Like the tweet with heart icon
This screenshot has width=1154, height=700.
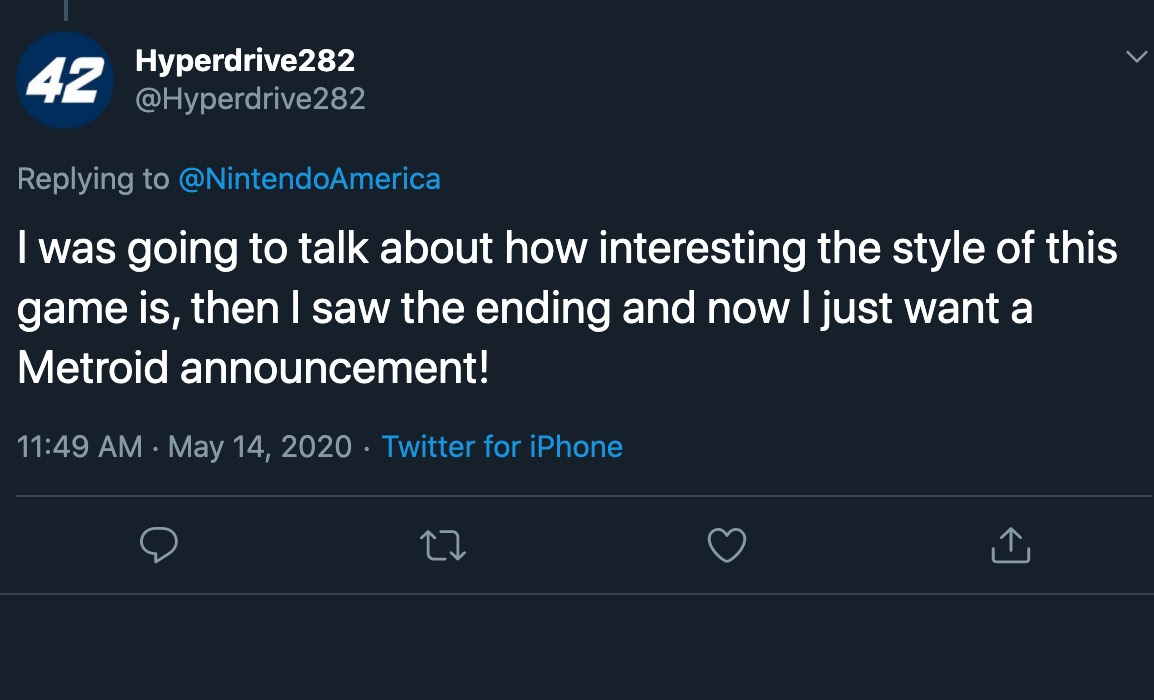(727, 545)
